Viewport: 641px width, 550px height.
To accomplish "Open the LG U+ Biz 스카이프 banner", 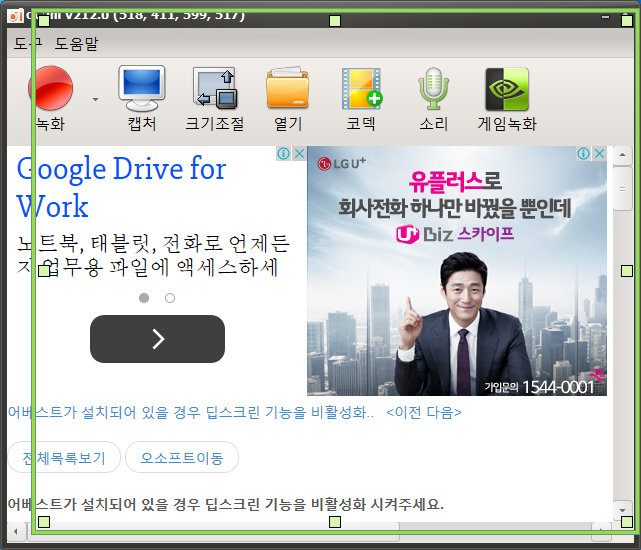I will pos(457,271).
